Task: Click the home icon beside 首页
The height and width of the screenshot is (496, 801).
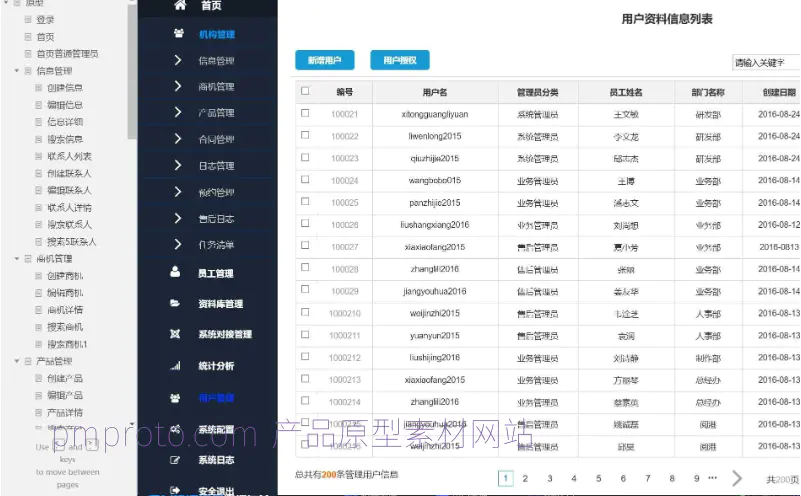Action: (179, 6)
